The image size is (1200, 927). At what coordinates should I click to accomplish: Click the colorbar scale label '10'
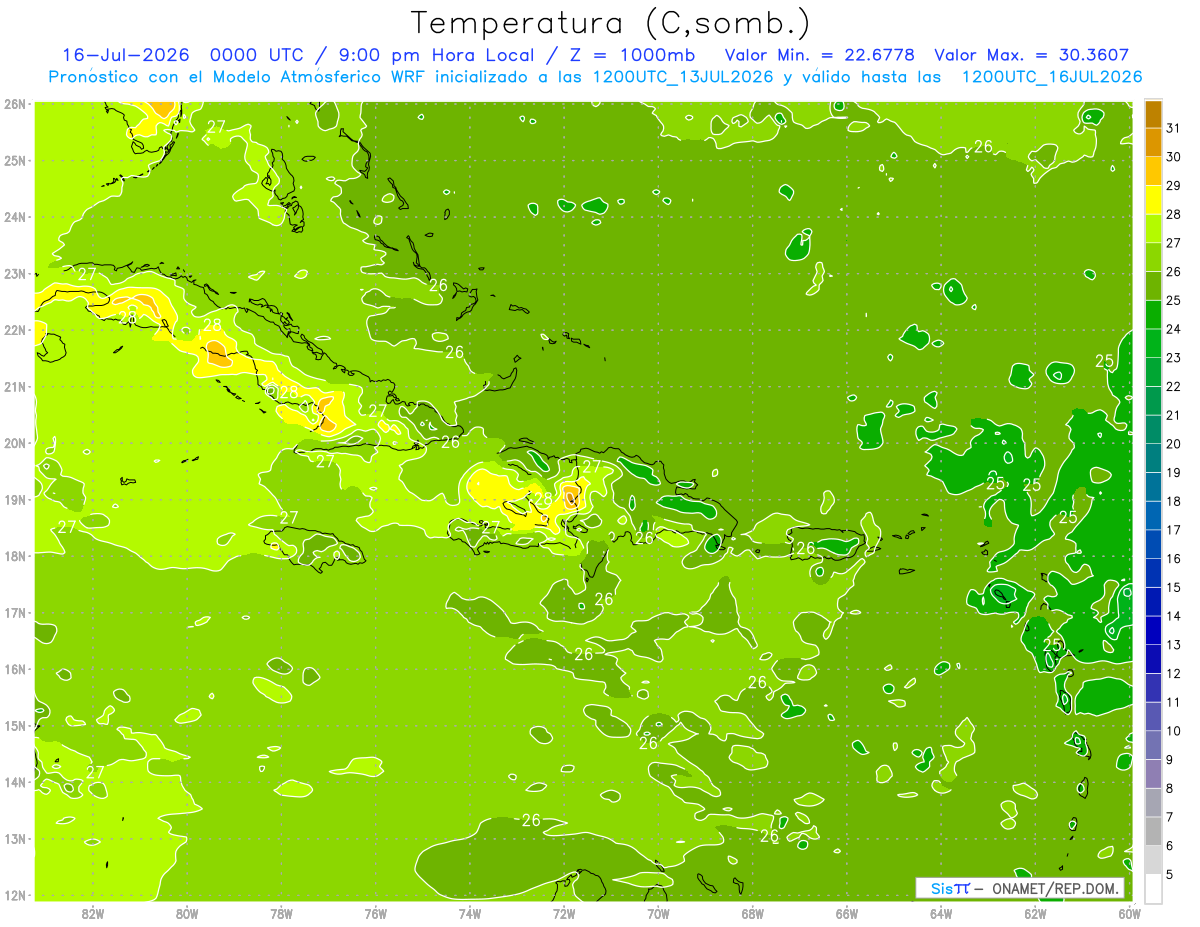[1174, 731]
